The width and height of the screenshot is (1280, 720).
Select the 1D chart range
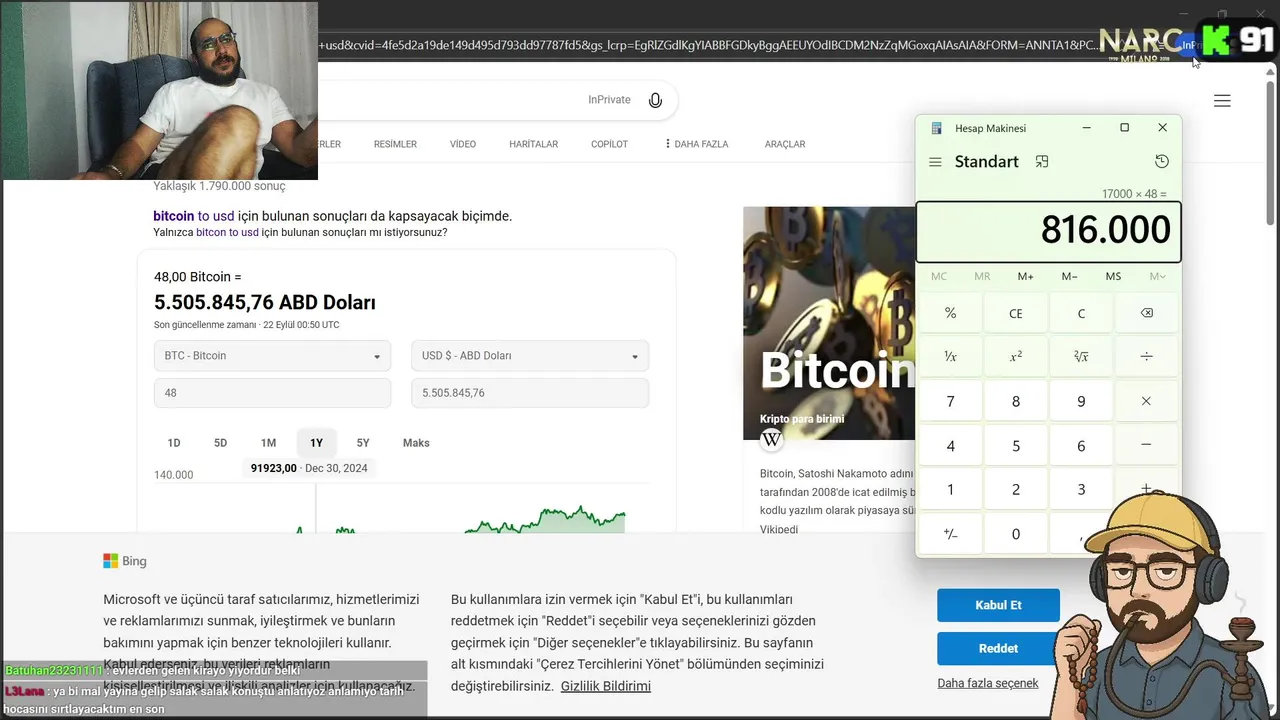(174, 443)
